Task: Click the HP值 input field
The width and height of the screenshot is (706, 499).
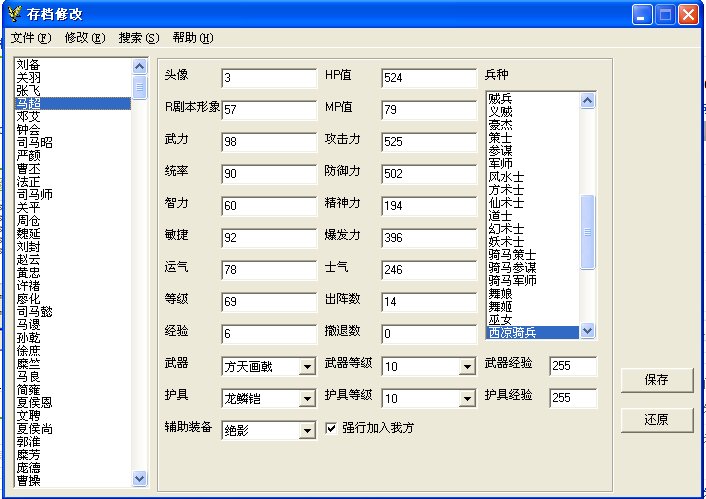Action: 429,78
